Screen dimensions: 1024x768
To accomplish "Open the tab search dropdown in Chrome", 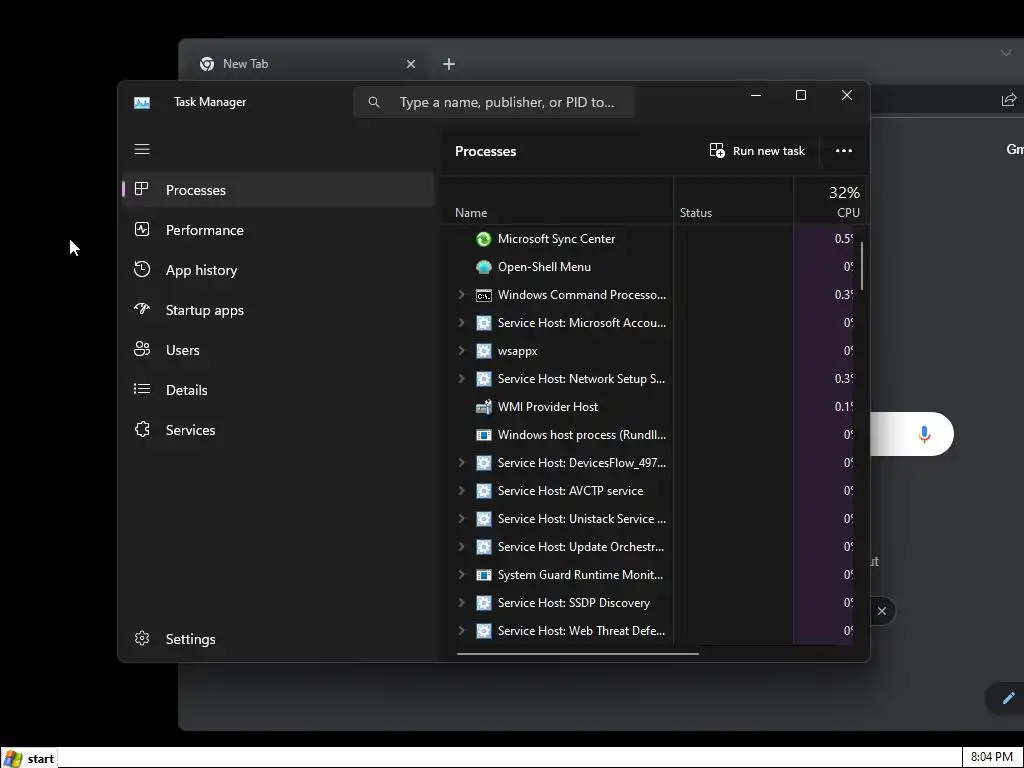I will (x=1006, y=54).
